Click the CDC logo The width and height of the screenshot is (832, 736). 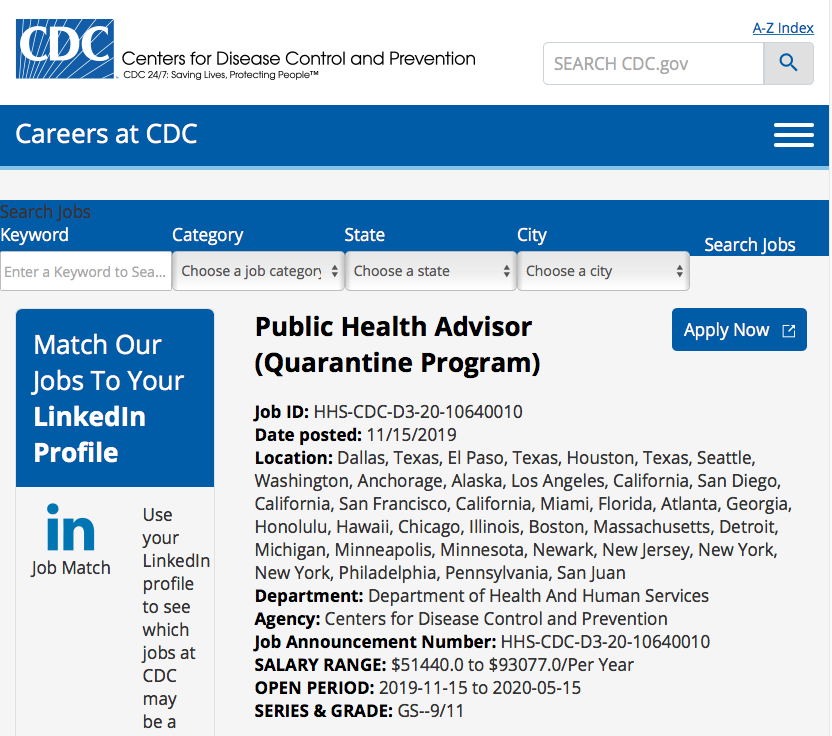click(x=62, y=48)
